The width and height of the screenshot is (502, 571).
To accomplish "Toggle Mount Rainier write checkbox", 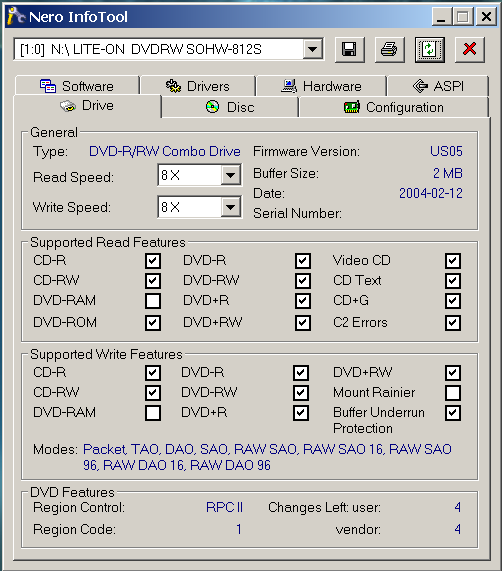I will coord(453,393).
